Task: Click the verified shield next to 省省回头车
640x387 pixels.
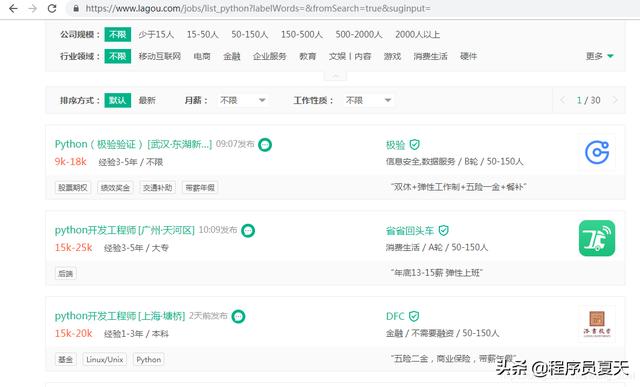Action: tap(443, 231)
